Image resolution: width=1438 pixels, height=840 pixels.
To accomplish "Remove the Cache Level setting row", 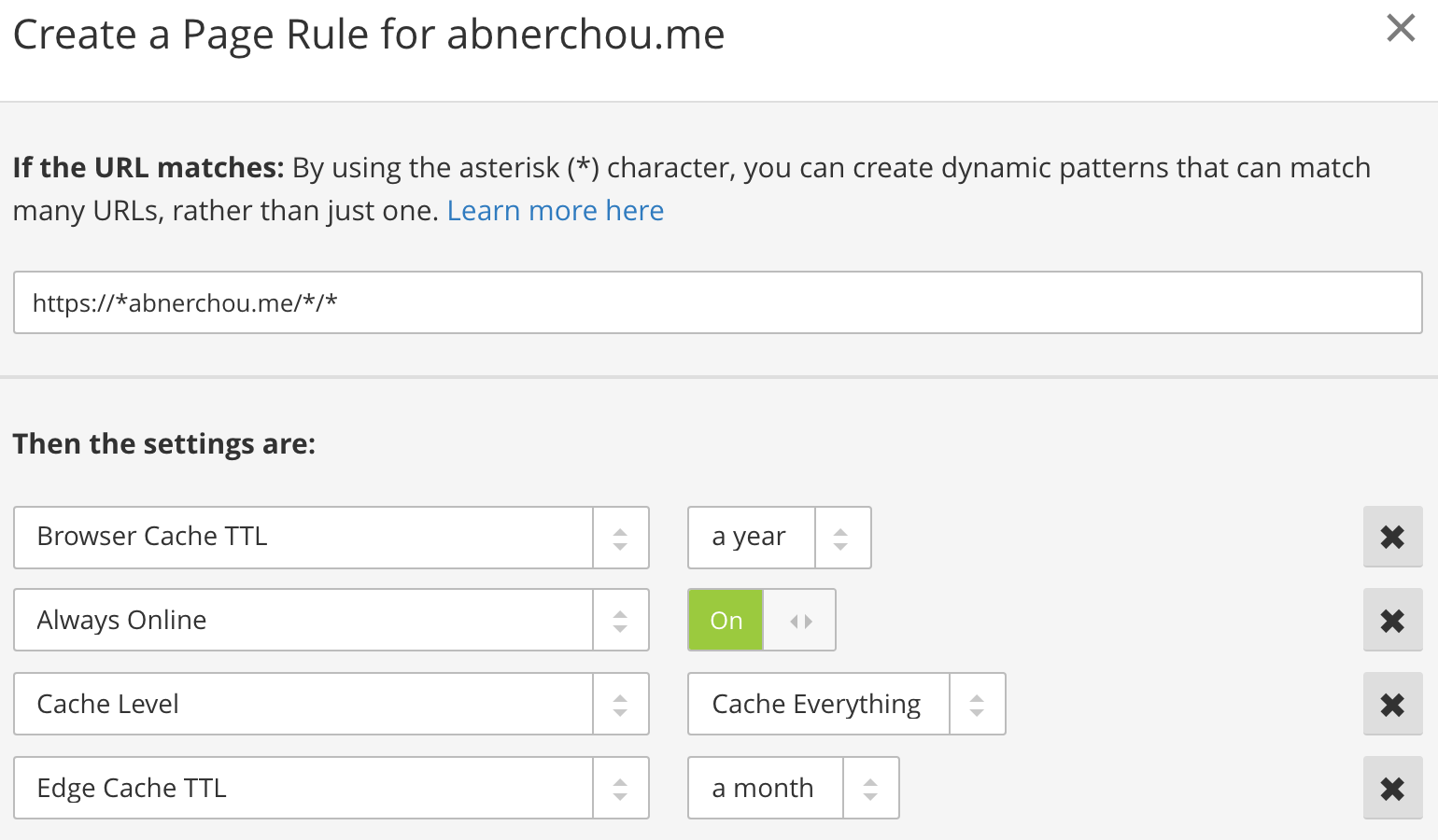I will pyautogui.click(x=1392, y=705).
